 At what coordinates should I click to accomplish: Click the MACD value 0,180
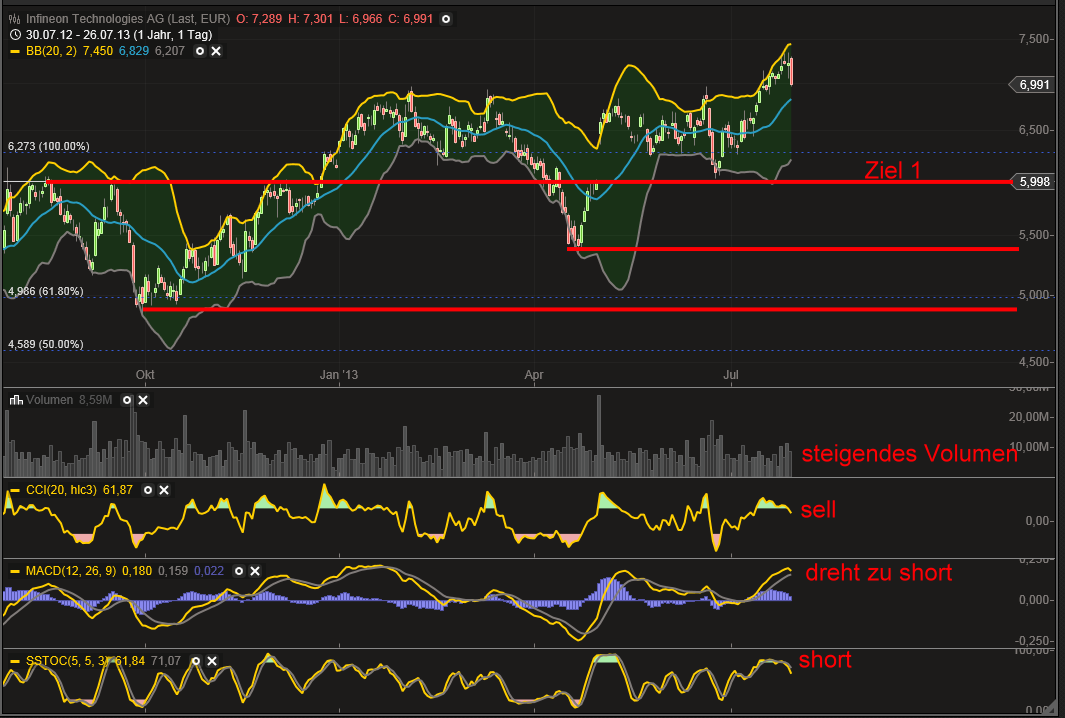point(137,571)
